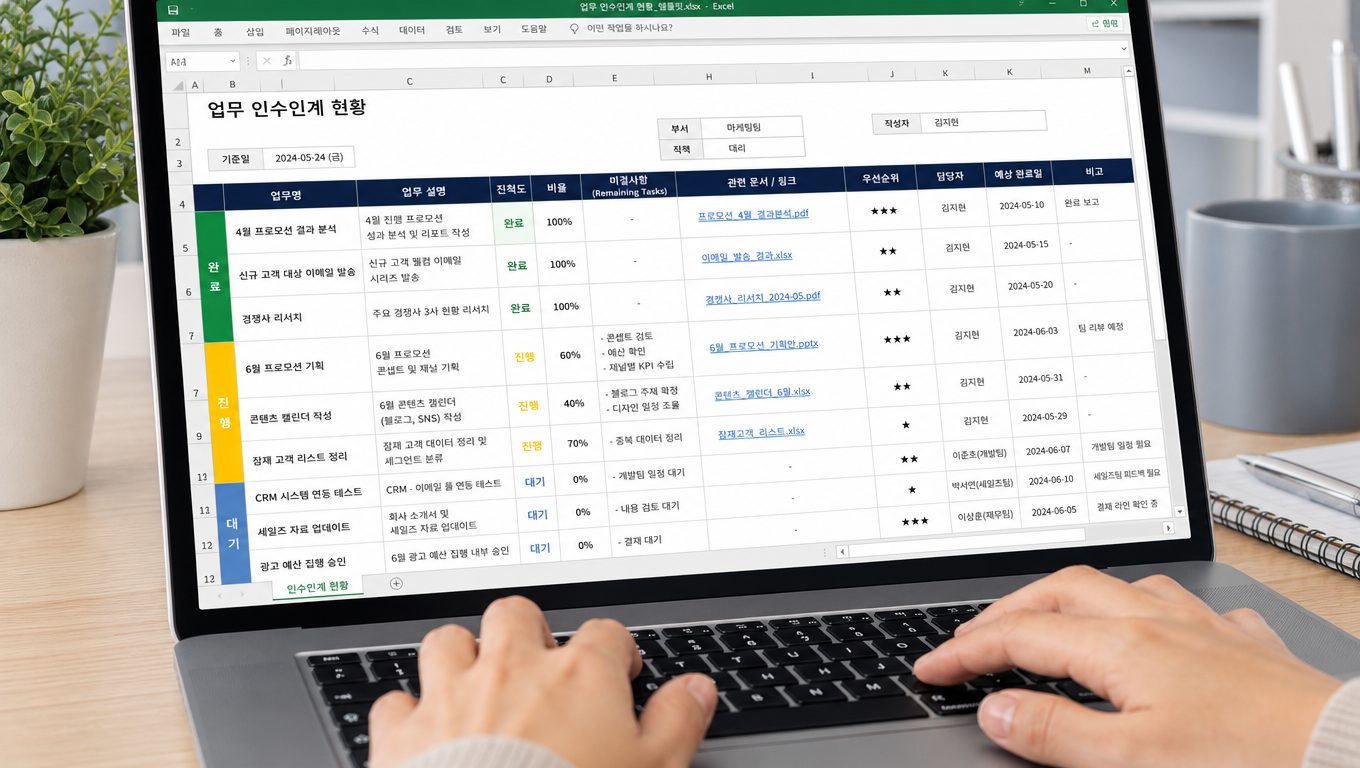Click the CRM 시스템 연동 테스트 task cell
The width and height of the screenshot is (1360, 768).
tap(312, 495)
